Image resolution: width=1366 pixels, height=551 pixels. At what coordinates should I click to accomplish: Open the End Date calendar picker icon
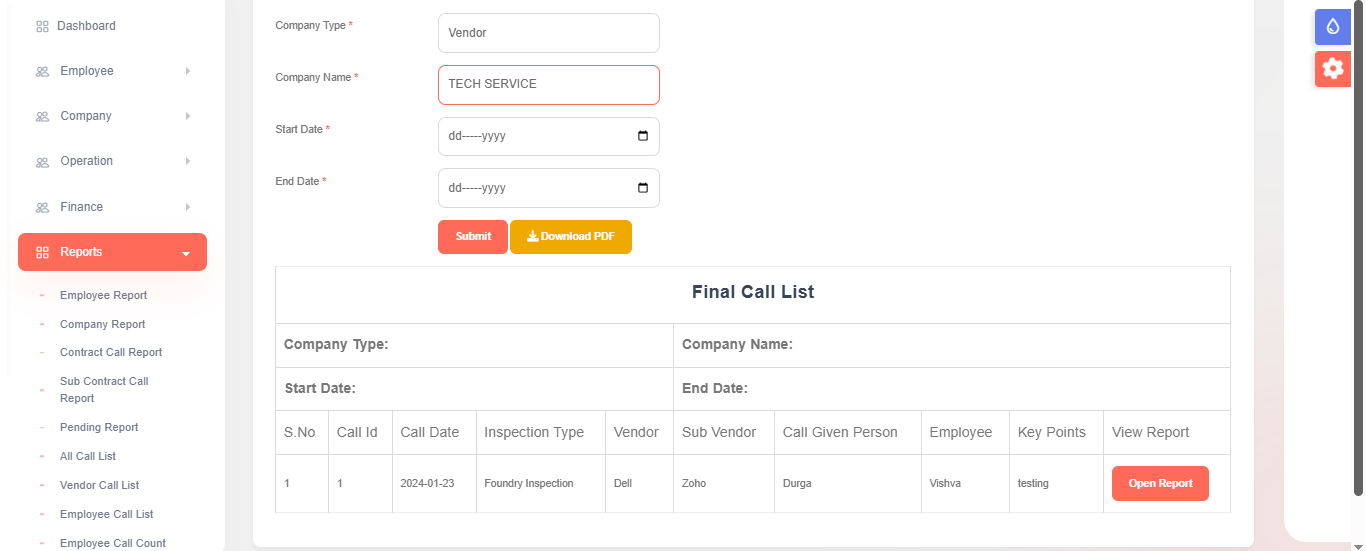(x=643, y=188)
